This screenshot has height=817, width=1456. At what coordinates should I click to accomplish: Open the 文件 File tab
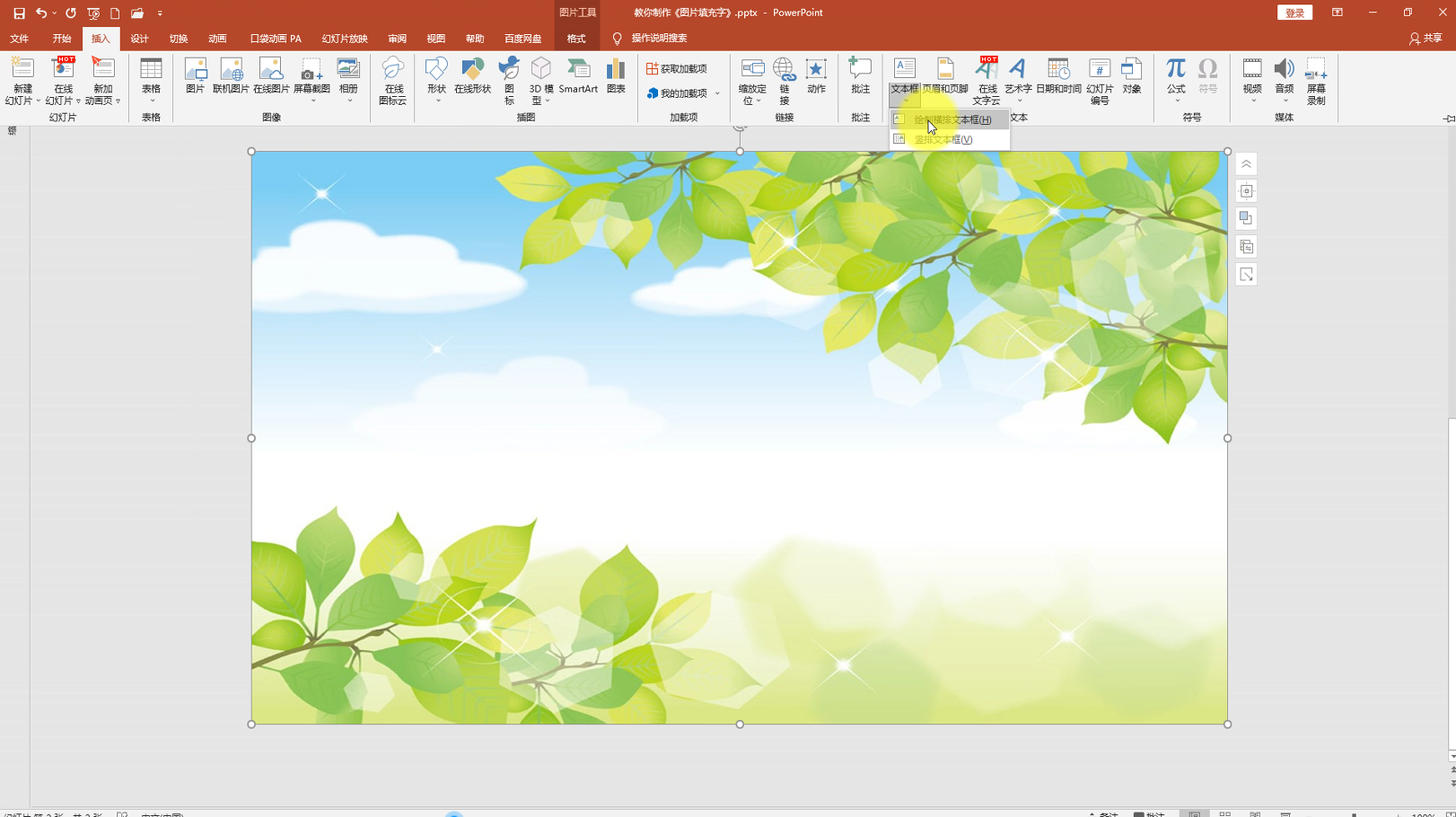click(19, 39)
